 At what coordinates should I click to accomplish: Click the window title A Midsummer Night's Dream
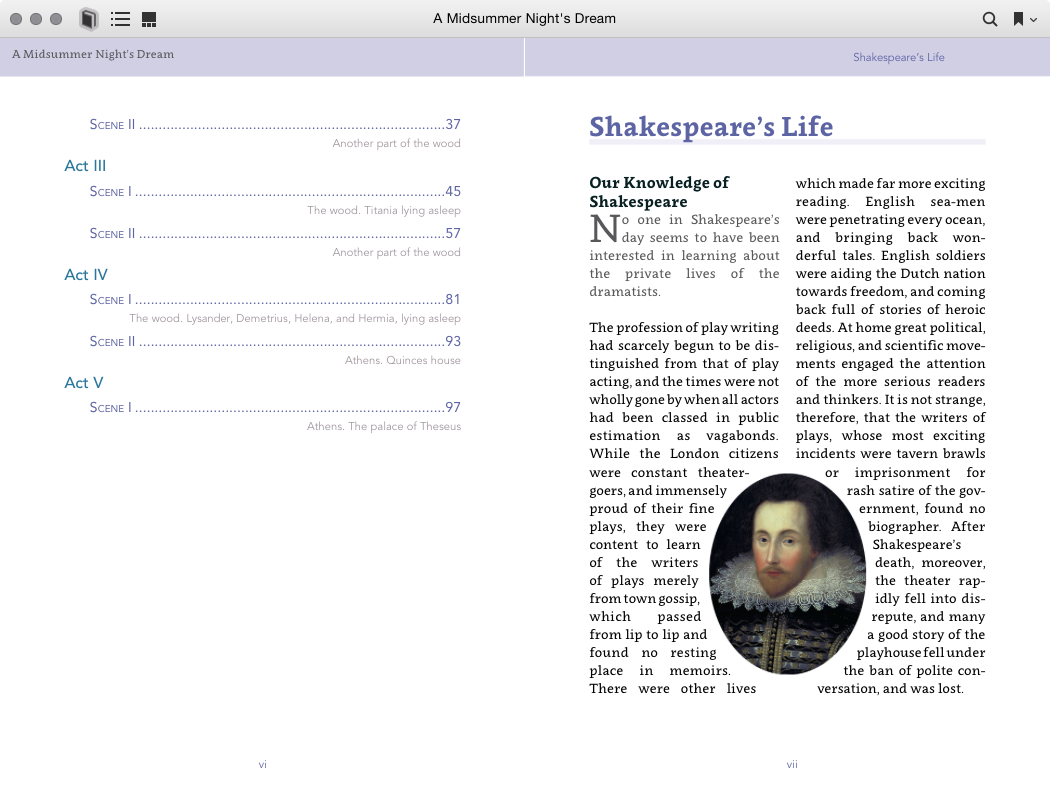524,19
